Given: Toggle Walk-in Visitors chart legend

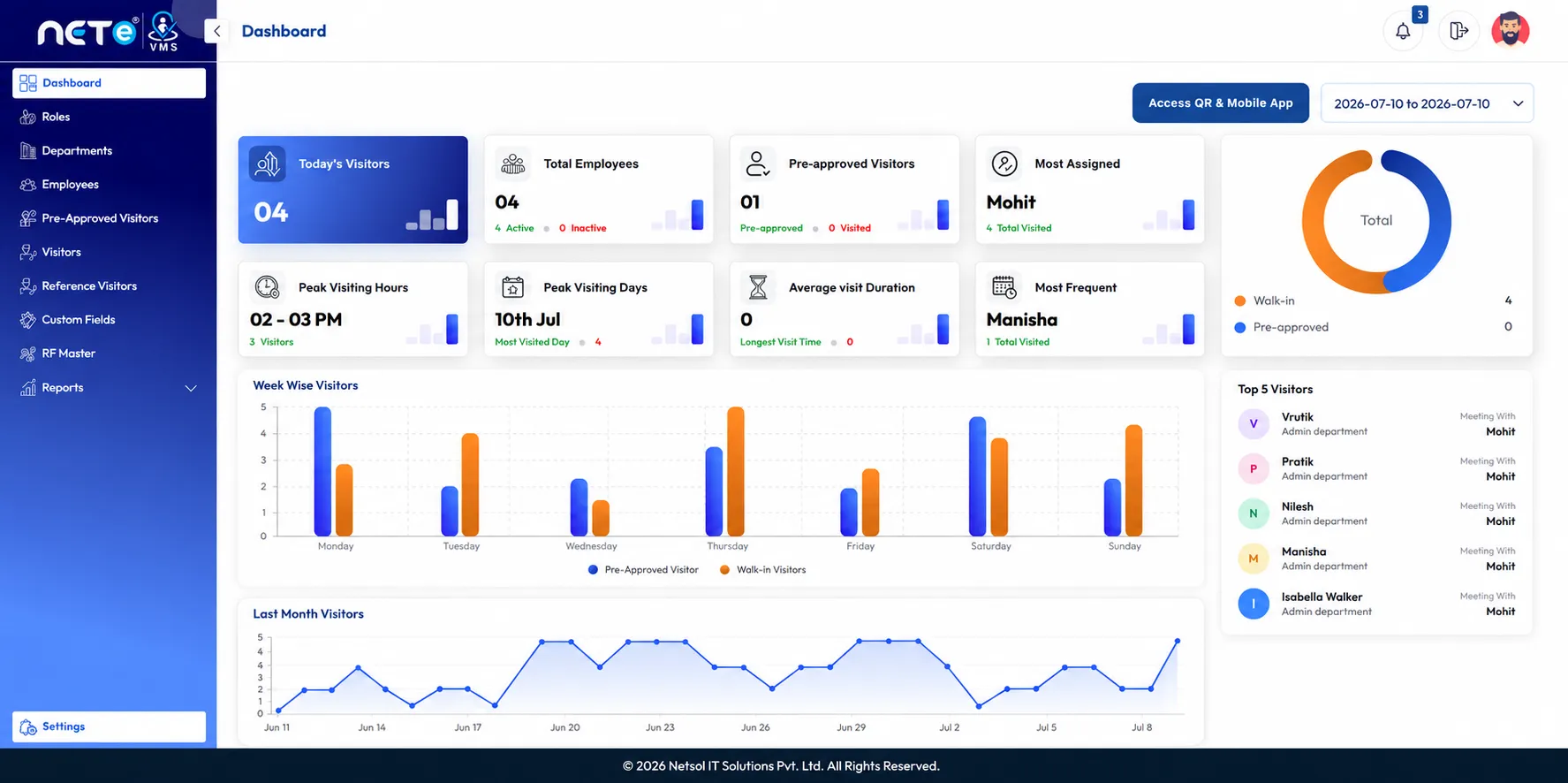Looking at the screenshot, I should 762,570.
